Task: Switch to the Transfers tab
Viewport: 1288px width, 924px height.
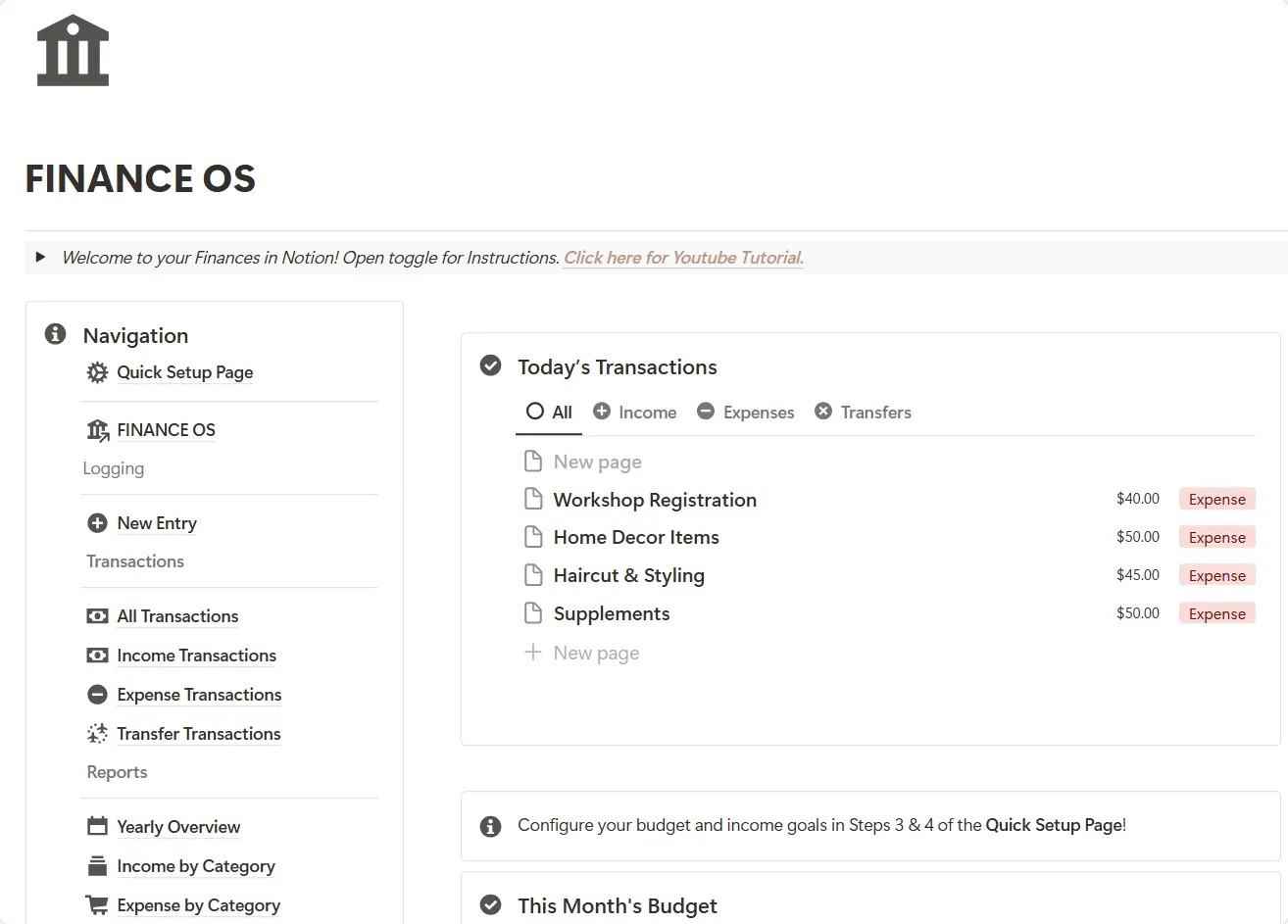Action: tap(863, 413)
